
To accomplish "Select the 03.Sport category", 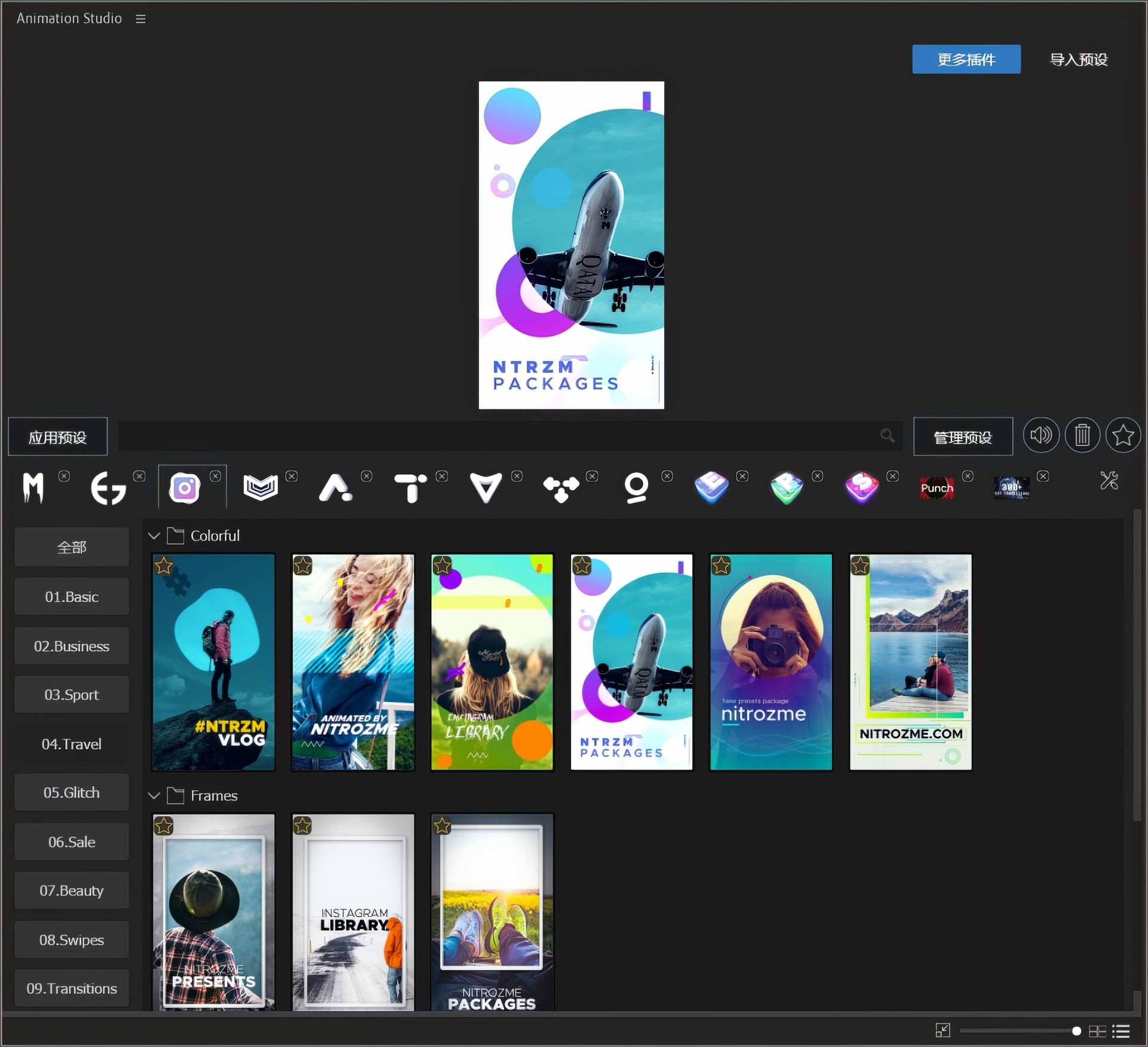I will click(72, 695).
